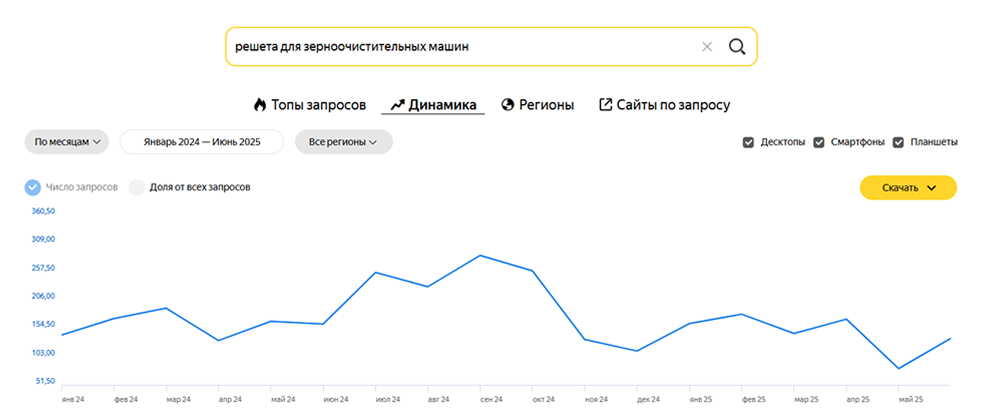Toggle the Смартфоны checkbox
The height and width of the screenshot is (415, 981).
pyautogui.click(x=819, y=142)
